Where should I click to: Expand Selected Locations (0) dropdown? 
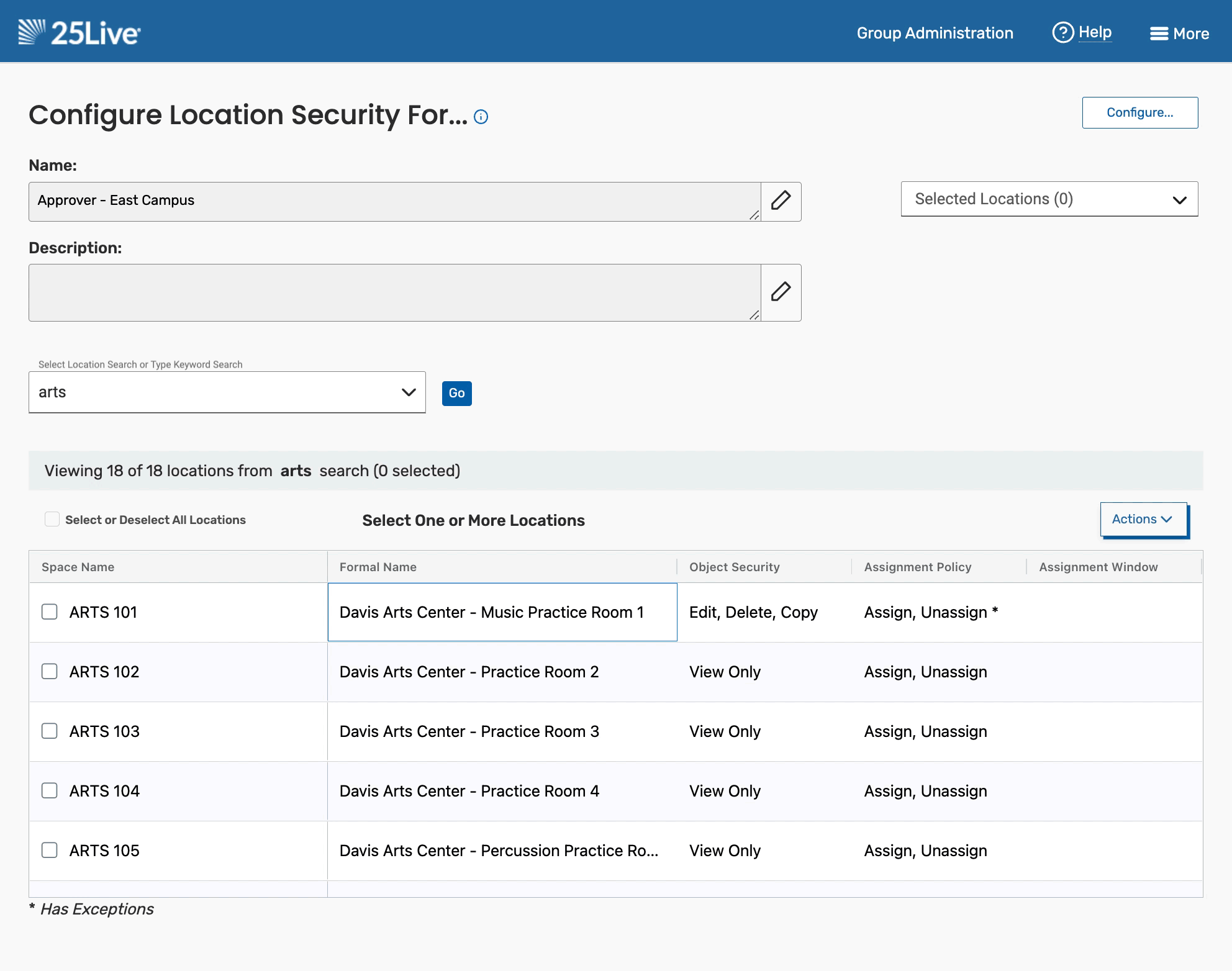(1049, 199)
